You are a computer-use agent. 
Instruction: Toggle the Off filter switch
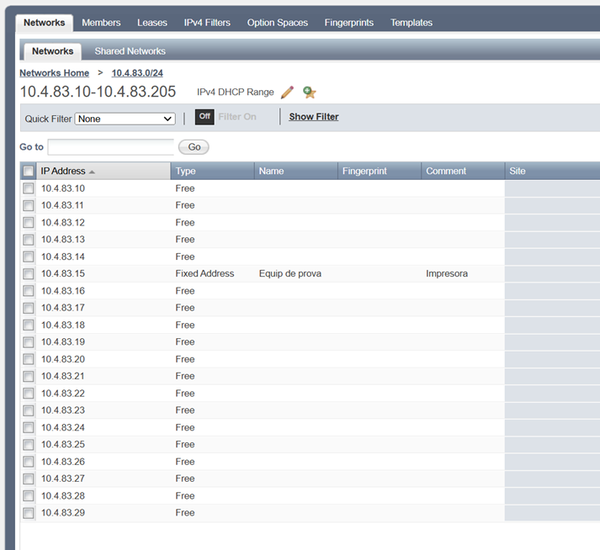[x=204, y=117]
